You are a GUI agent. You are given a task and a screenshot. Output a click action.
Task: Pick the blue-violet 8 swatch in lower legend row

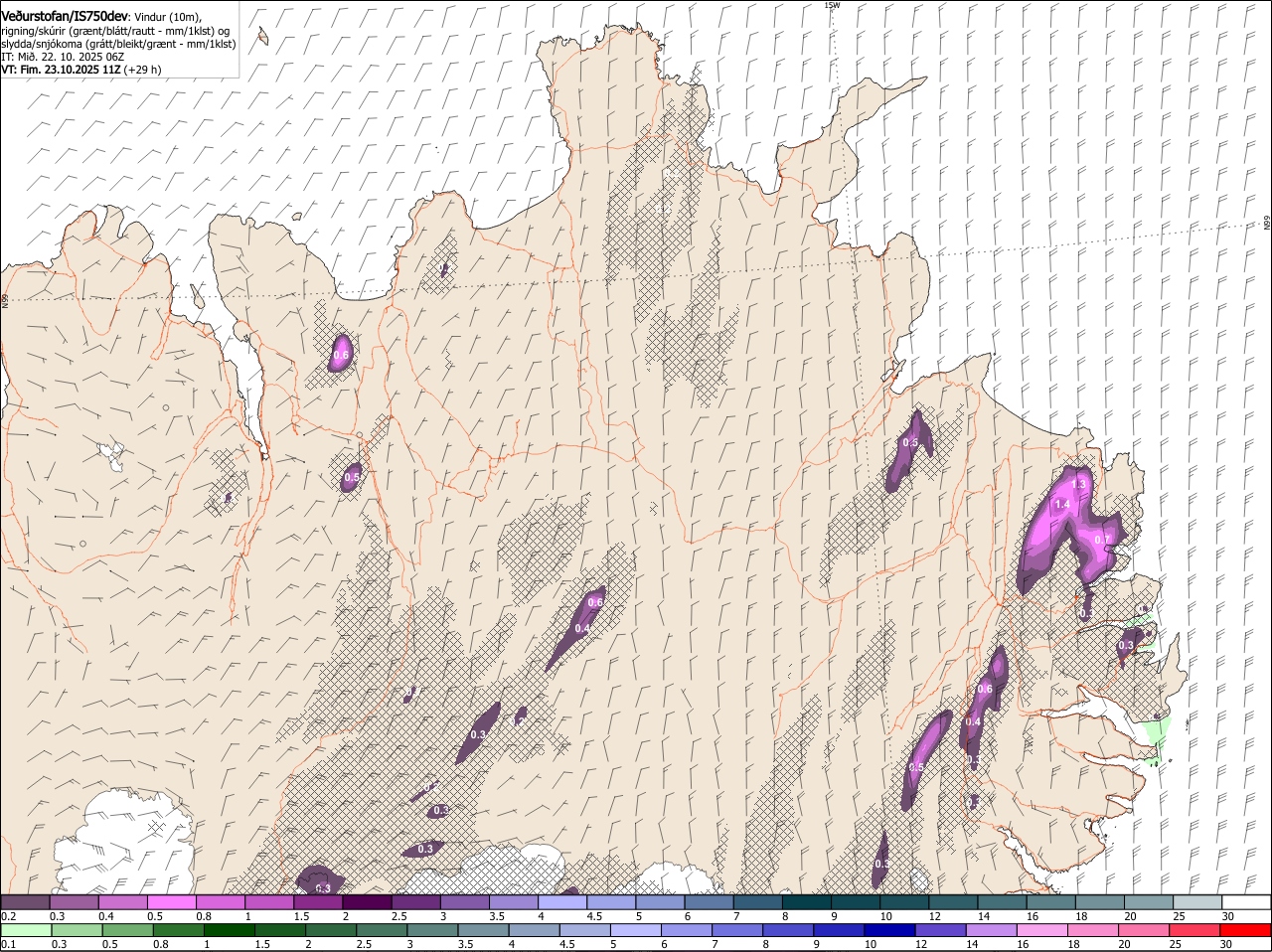pyautogui.click(x=788, y=931)
